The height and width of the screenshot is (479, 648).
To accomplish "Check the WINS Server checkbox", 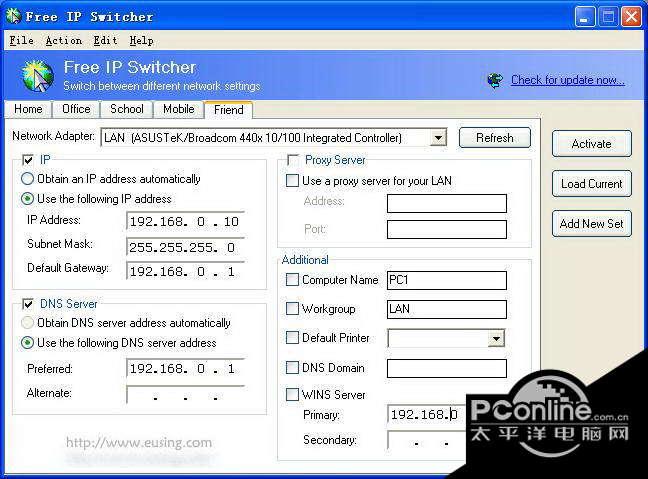I will pos(292,394).
